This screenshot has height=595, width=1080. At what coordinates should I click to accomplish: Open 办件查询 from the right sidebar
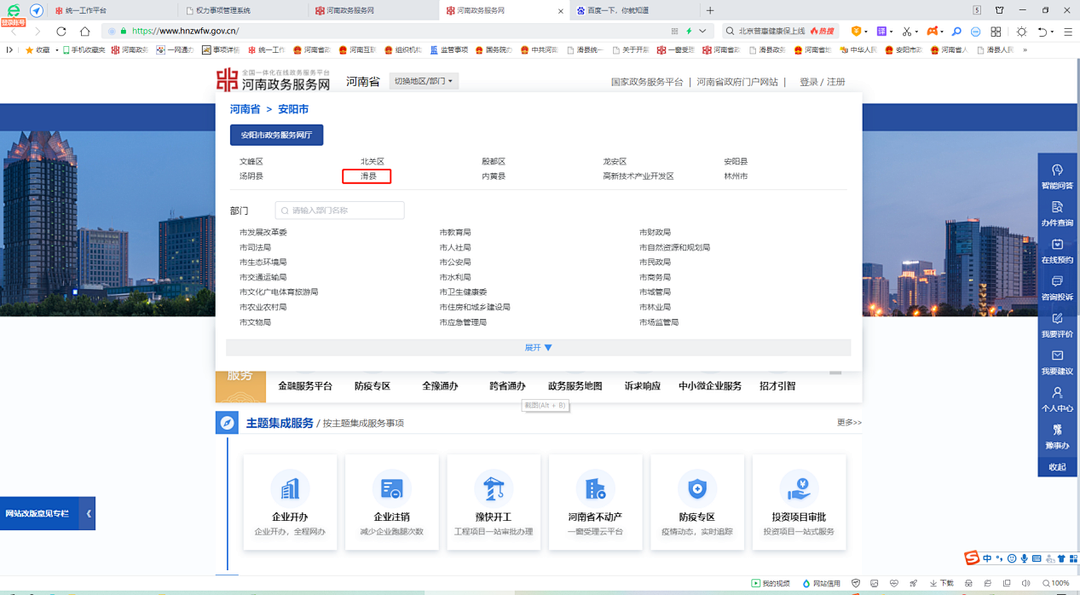pos(1057,207)
